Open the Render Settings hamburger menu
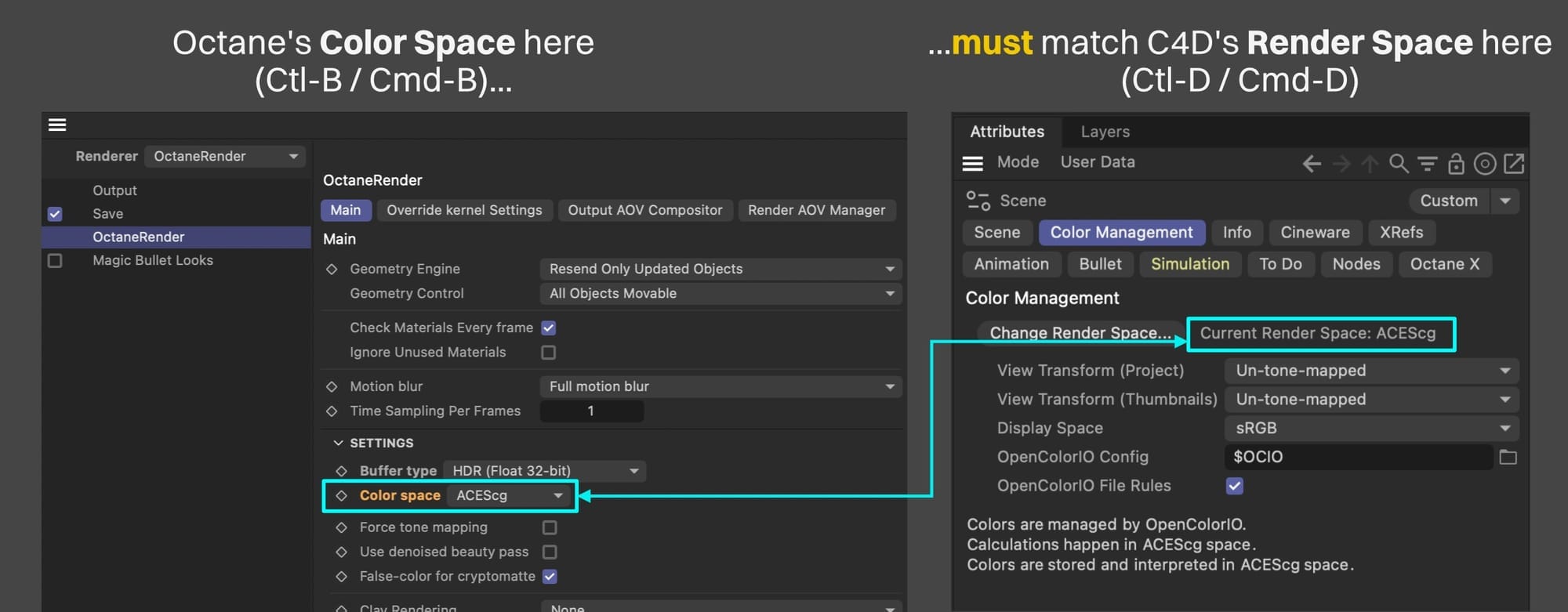Image resolution: width=1568 pixels, height=612 pixels. coord(57,125)
